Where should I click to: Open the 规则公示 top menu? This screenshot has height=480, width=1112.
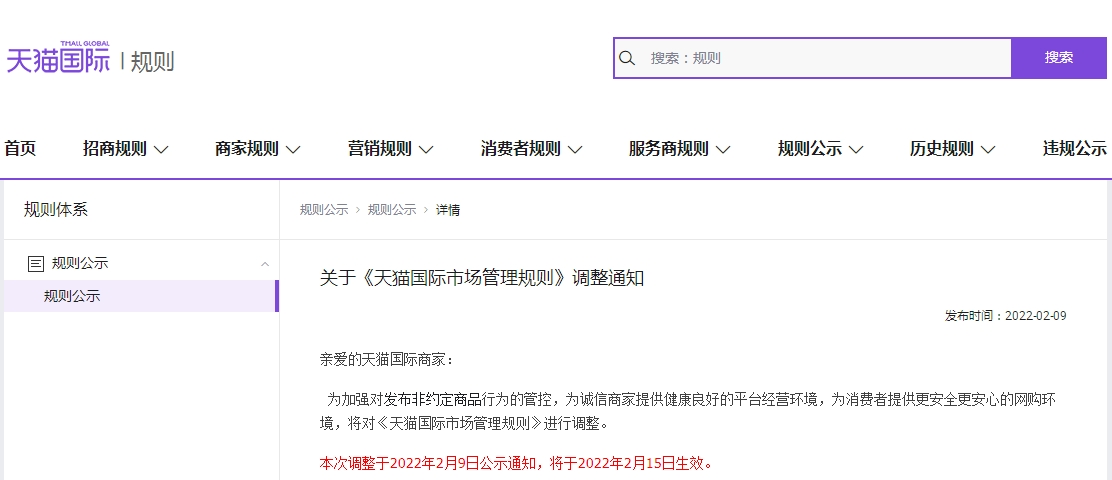click(810, 149)
